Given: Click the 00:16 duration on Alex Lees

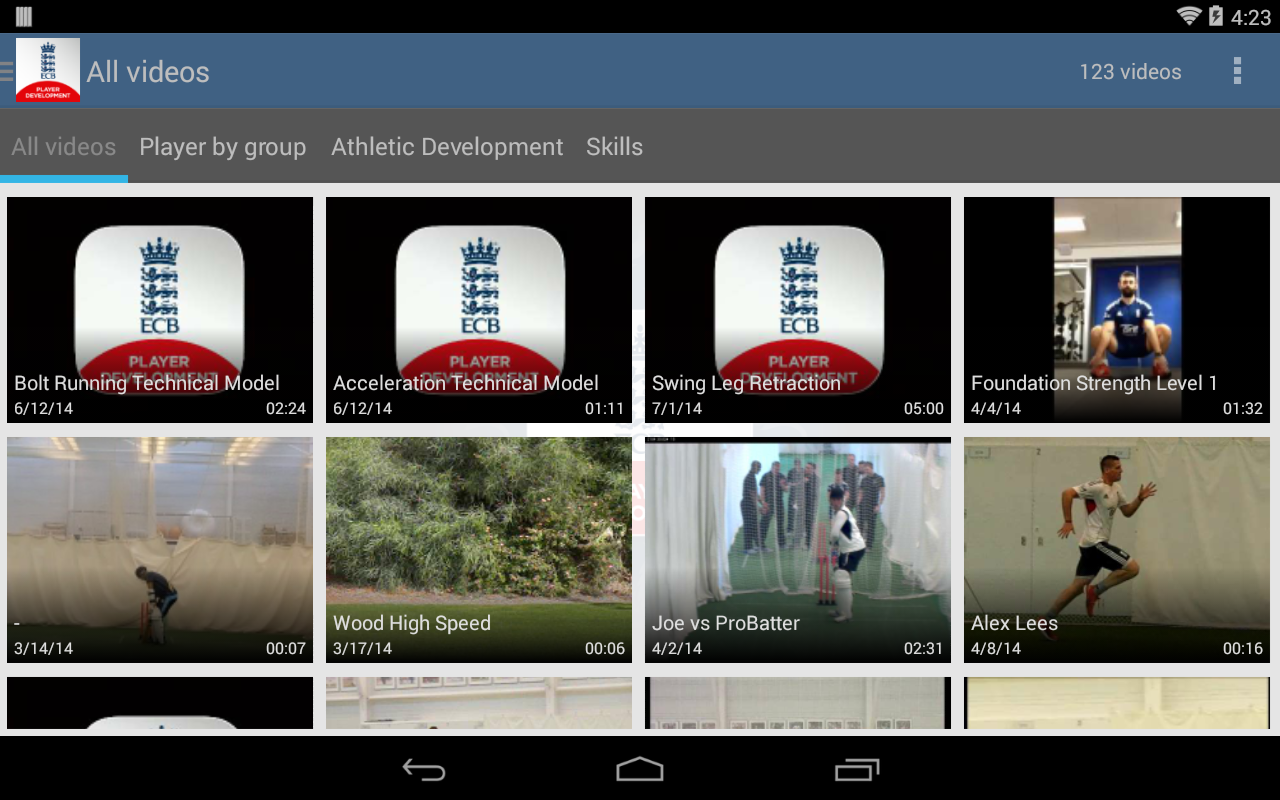Looking at the screenshot, I should pos(1243,648).
